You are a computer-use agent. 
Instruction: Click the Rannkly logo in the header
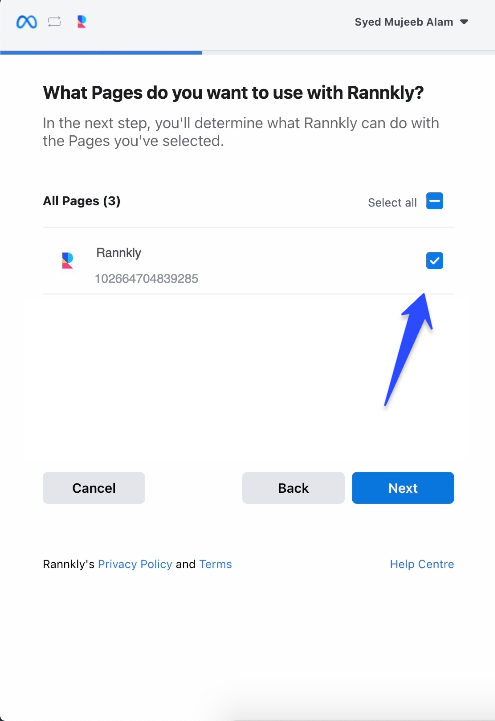tap(82, 22)
